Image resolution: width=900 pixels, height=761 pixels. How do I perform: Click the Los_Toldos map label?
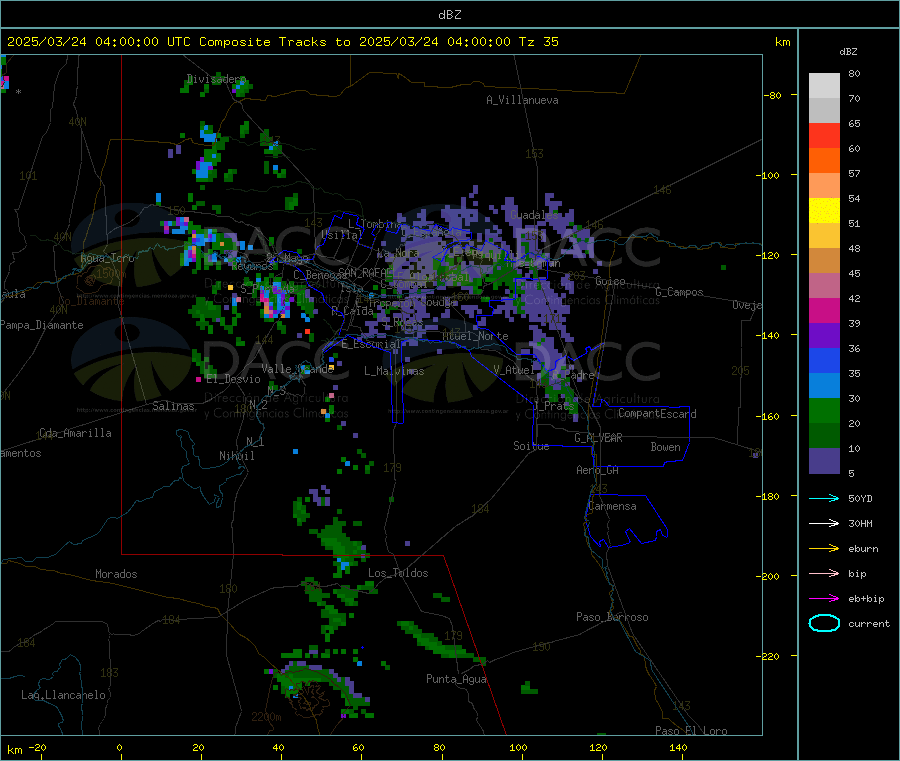(x=398, y=573)
